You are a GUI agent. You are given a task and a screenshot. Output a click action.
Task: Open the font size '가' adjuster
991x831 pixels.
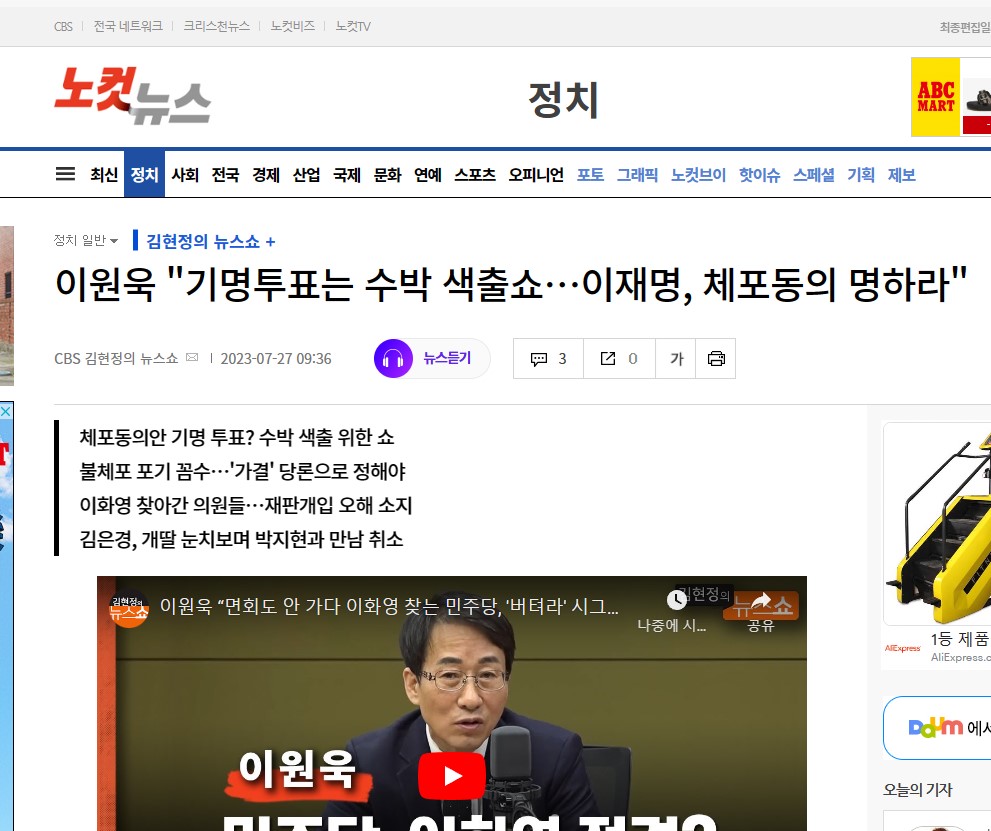tap(677, 359)
